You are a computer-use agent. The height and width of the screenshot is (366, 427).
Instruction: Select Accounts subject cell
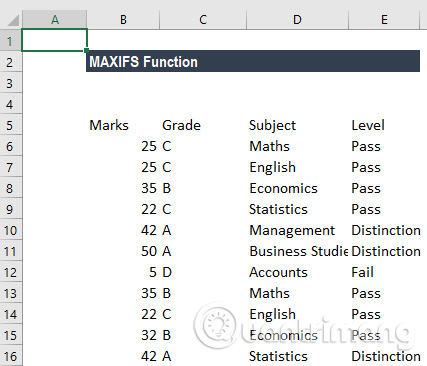tap(297, 272)
